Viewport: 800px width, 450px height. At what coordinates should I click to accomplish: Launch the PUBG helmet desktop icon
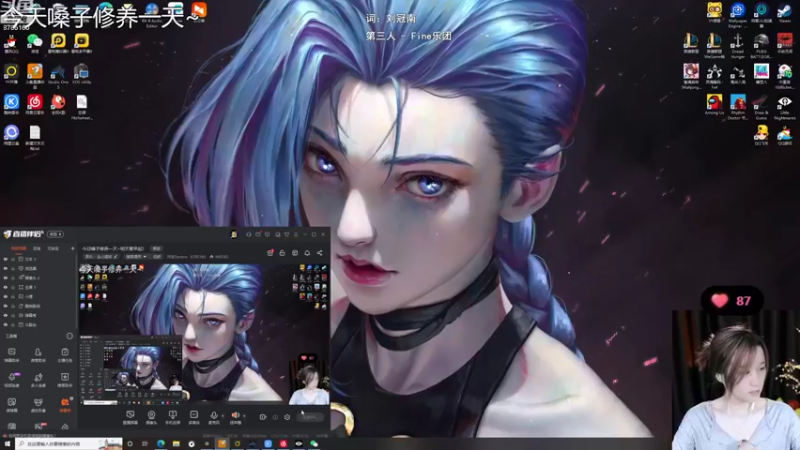(x=761, y=46)
